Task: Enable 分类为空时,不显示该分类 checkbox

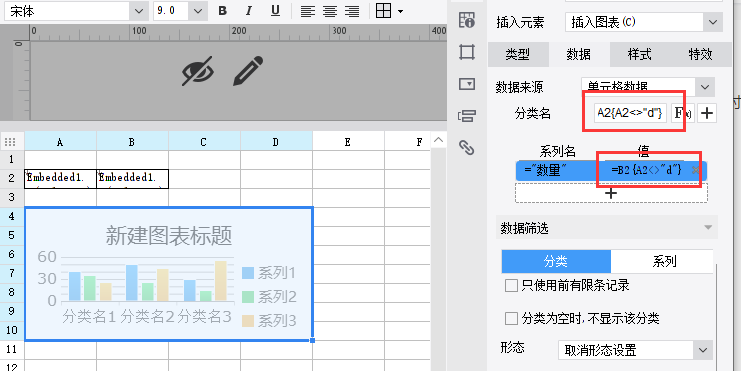Action: [x=511, y=319]
